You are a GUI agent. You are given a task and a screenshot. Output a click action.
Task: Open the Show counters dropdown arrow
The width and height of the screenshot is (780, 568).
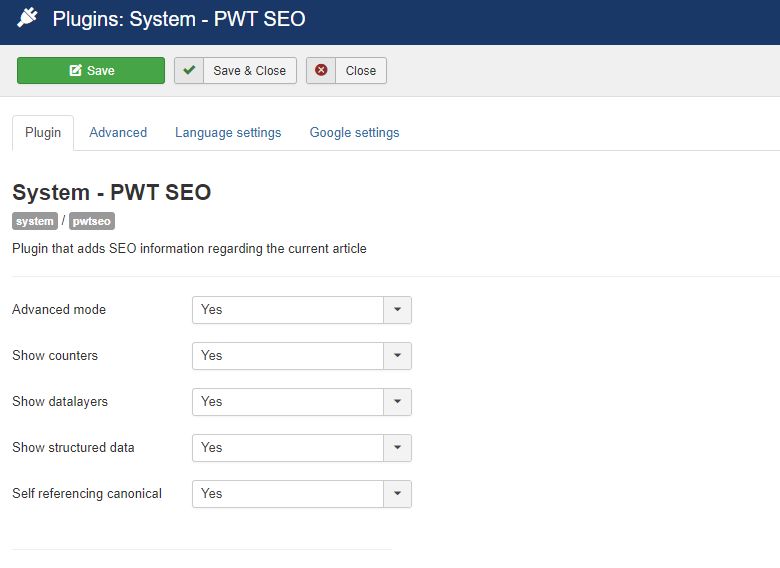[397, 356]
